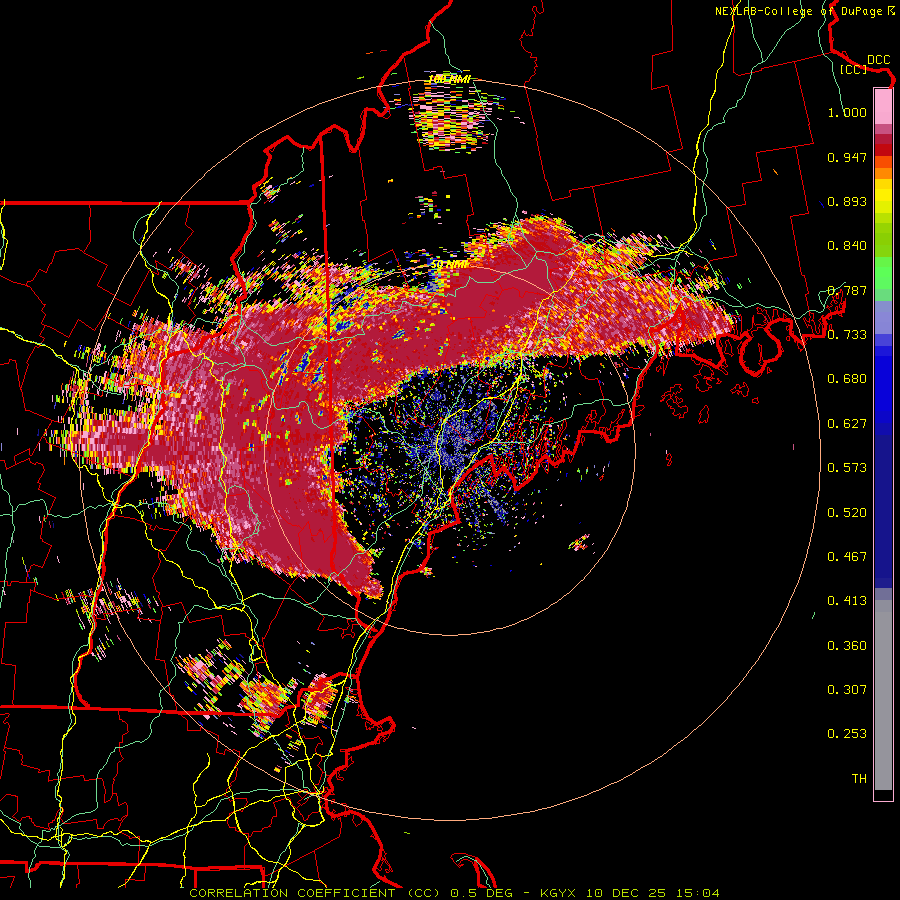Click the [CC] unit label above scale
The image size is (900, 900).
tap(854, 69)
